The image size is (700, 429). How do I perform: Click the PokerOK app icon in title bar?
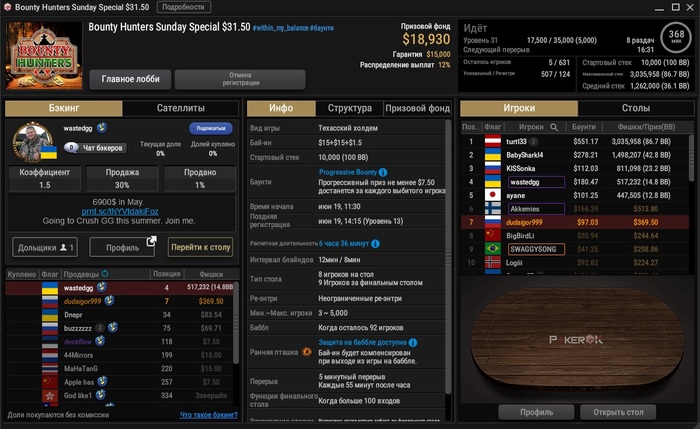(7, 7)
